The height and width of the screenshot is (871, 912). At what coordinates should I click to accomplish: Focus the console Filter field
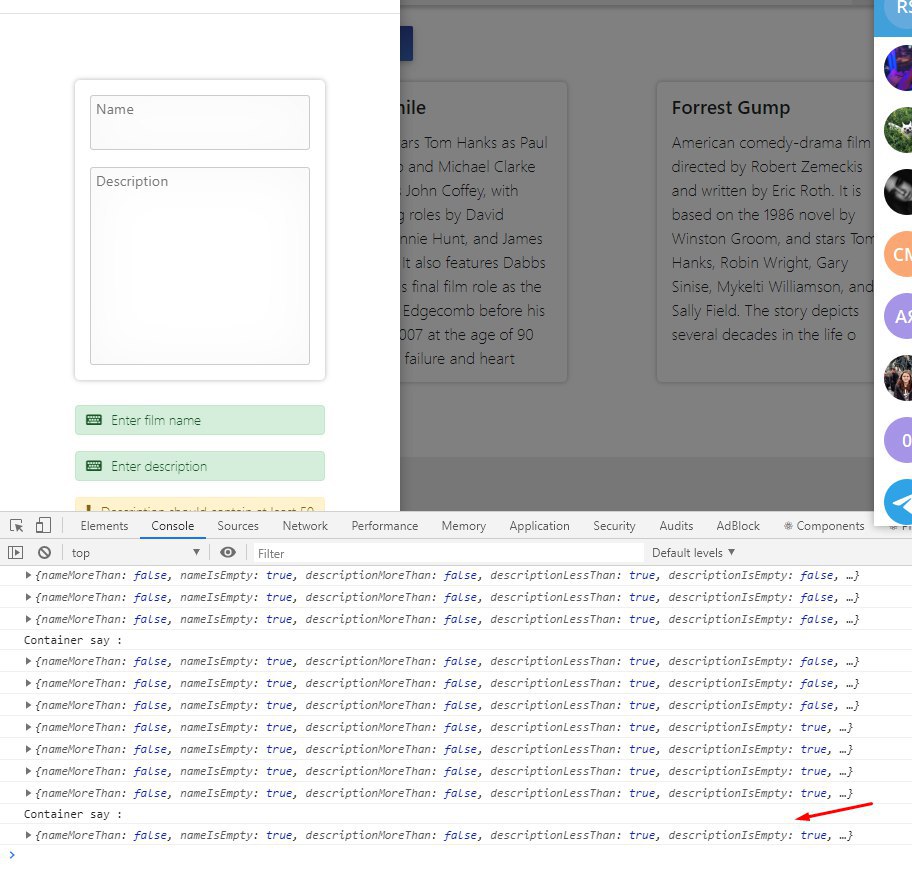(x=448, y=553)
